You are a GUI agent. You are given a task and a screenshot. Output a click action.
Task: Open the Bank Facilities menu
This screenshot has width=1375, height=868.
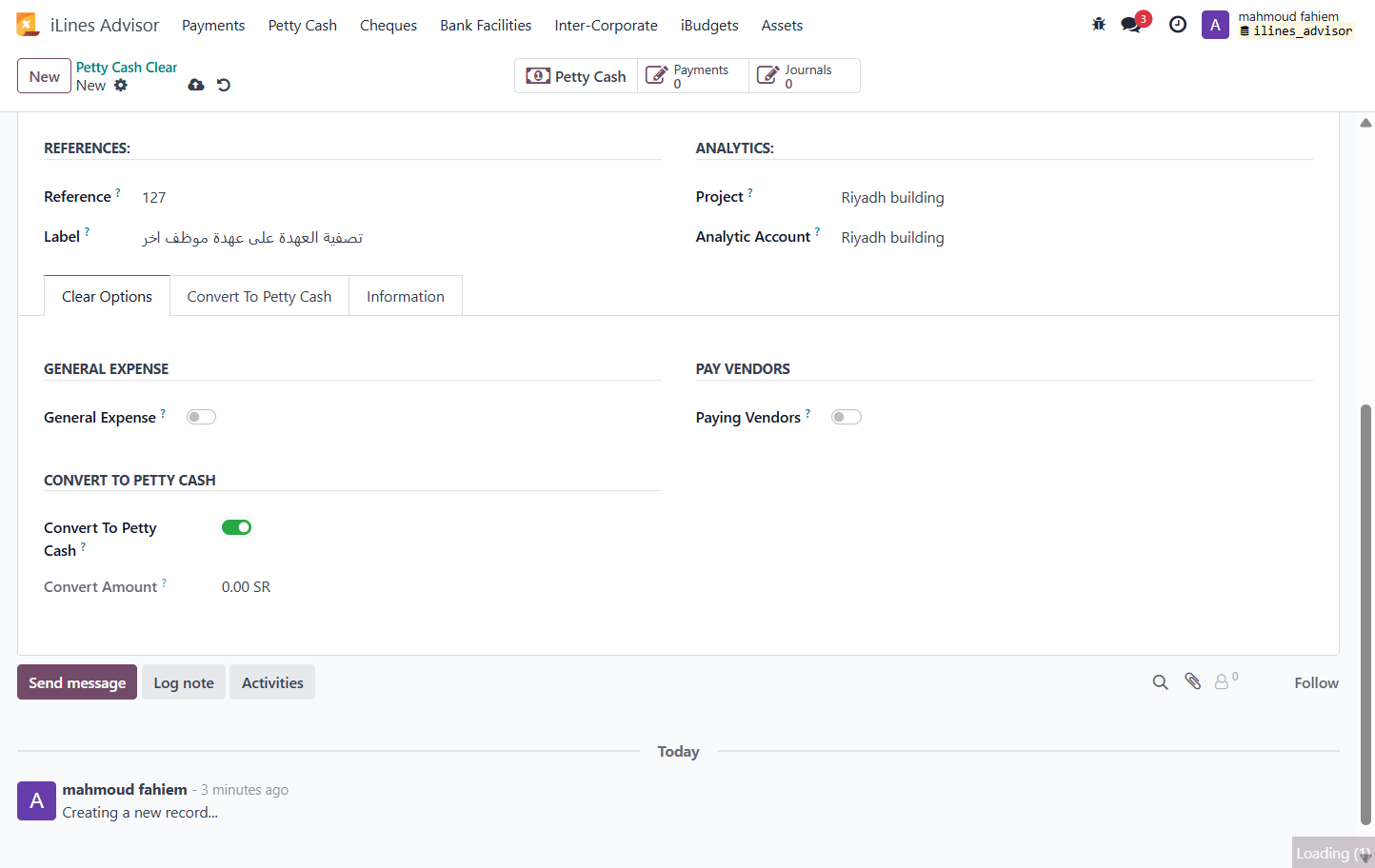coord(486,26)
